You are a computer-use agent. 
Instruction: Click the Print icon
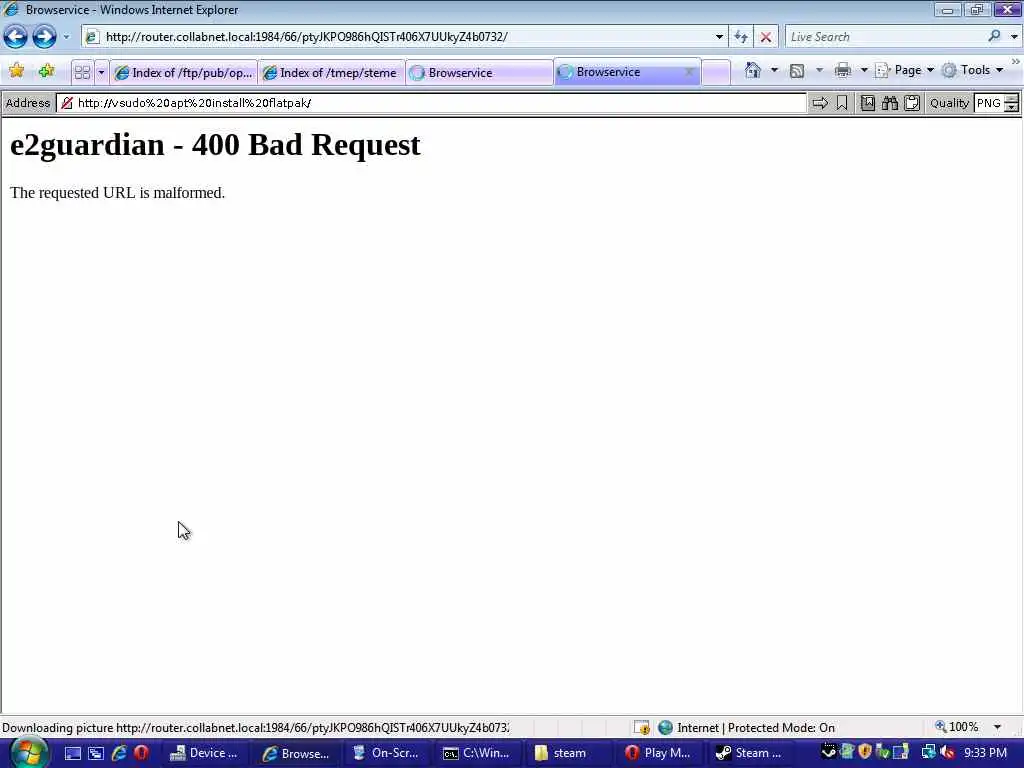pos(843,70)
